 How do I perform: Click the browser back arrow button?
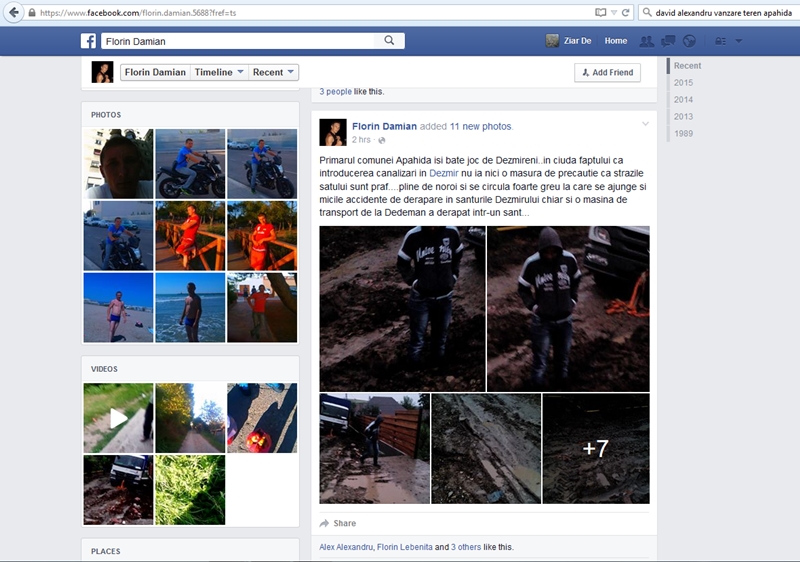point(14,13)
